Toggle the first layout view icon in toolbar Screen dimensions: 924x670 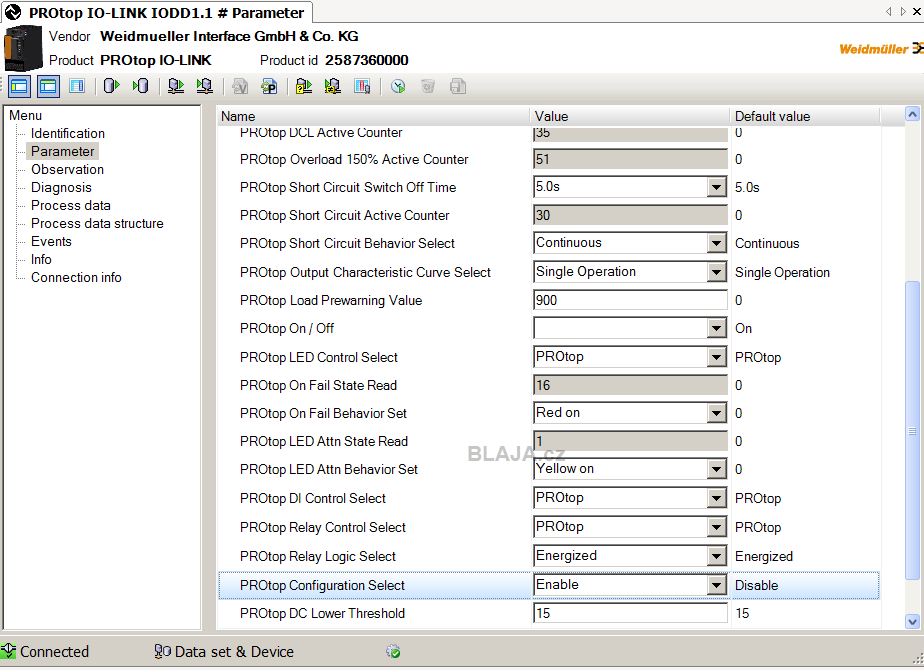(x=19, y=87)
